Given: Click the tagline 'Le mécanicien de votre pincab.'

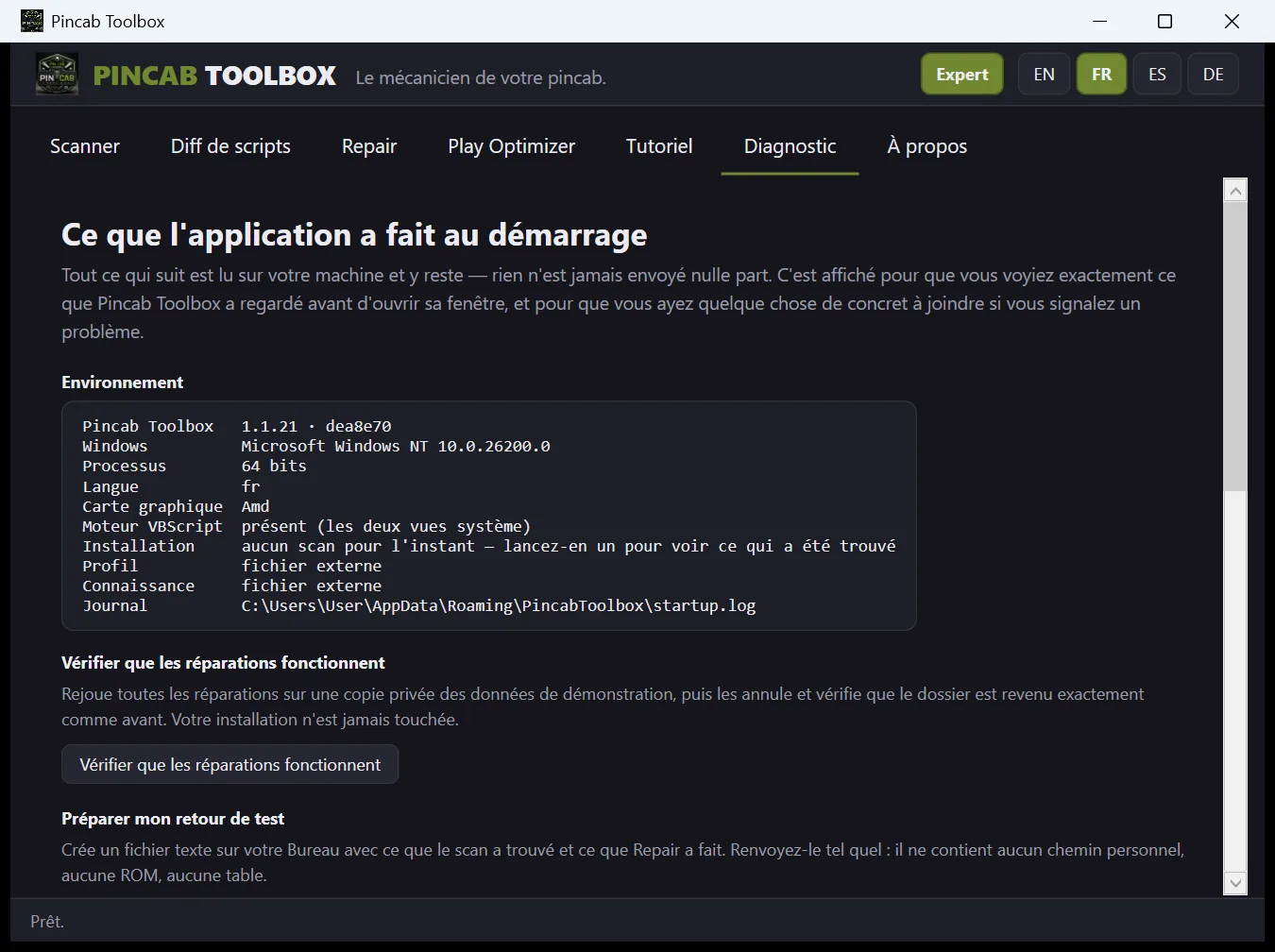Looking at the screenshot, I should pyautogui.click(x=481, y=77).
